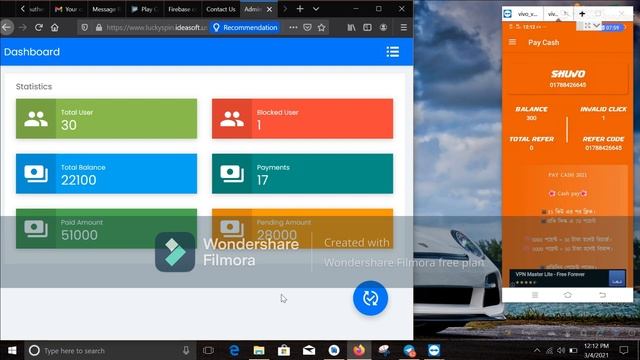Switch to the Gmail tab
640x360 pixels.
(67, 9)
